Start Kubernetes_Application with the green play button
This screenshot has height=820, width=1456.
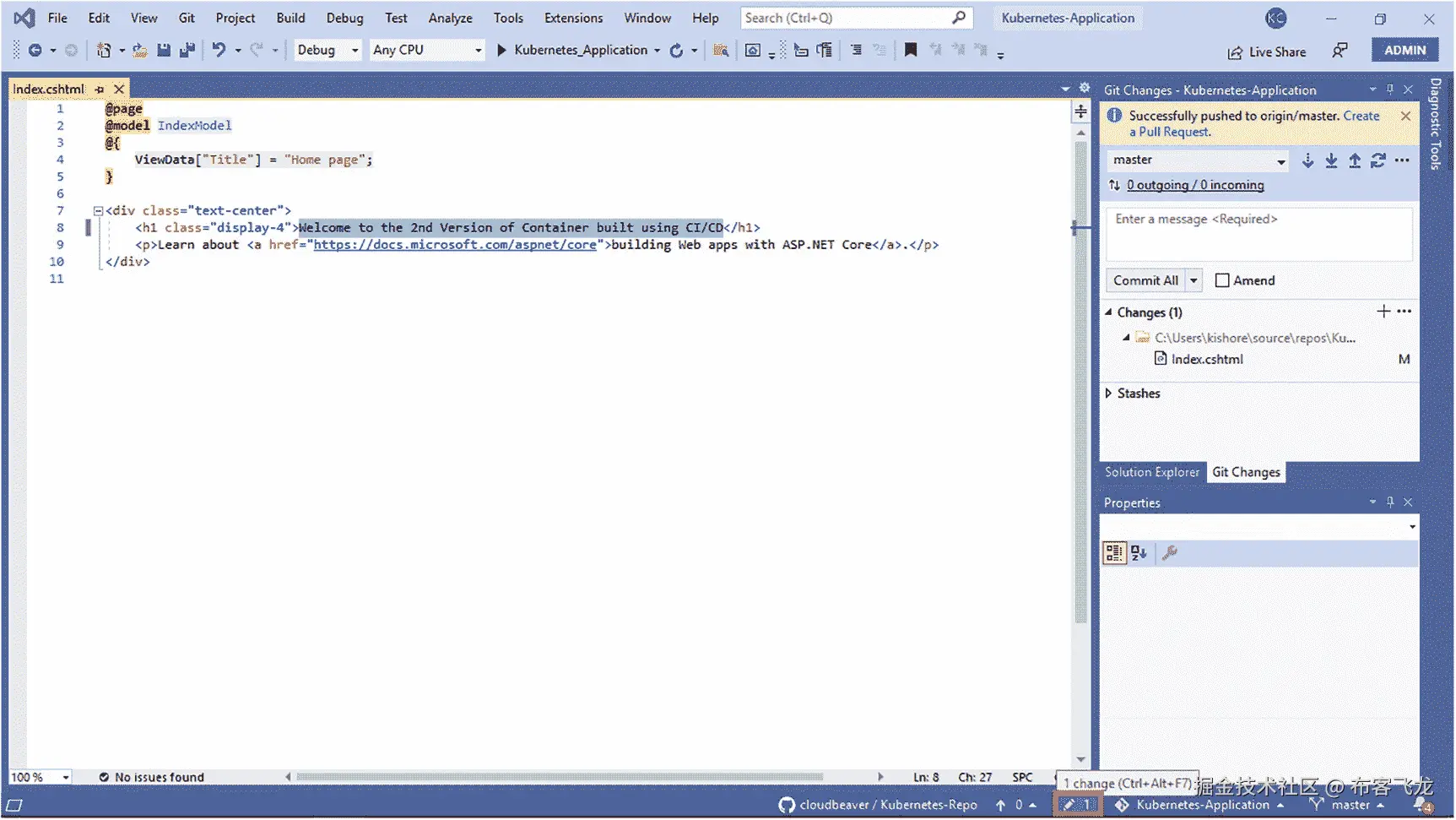point(501,51)
